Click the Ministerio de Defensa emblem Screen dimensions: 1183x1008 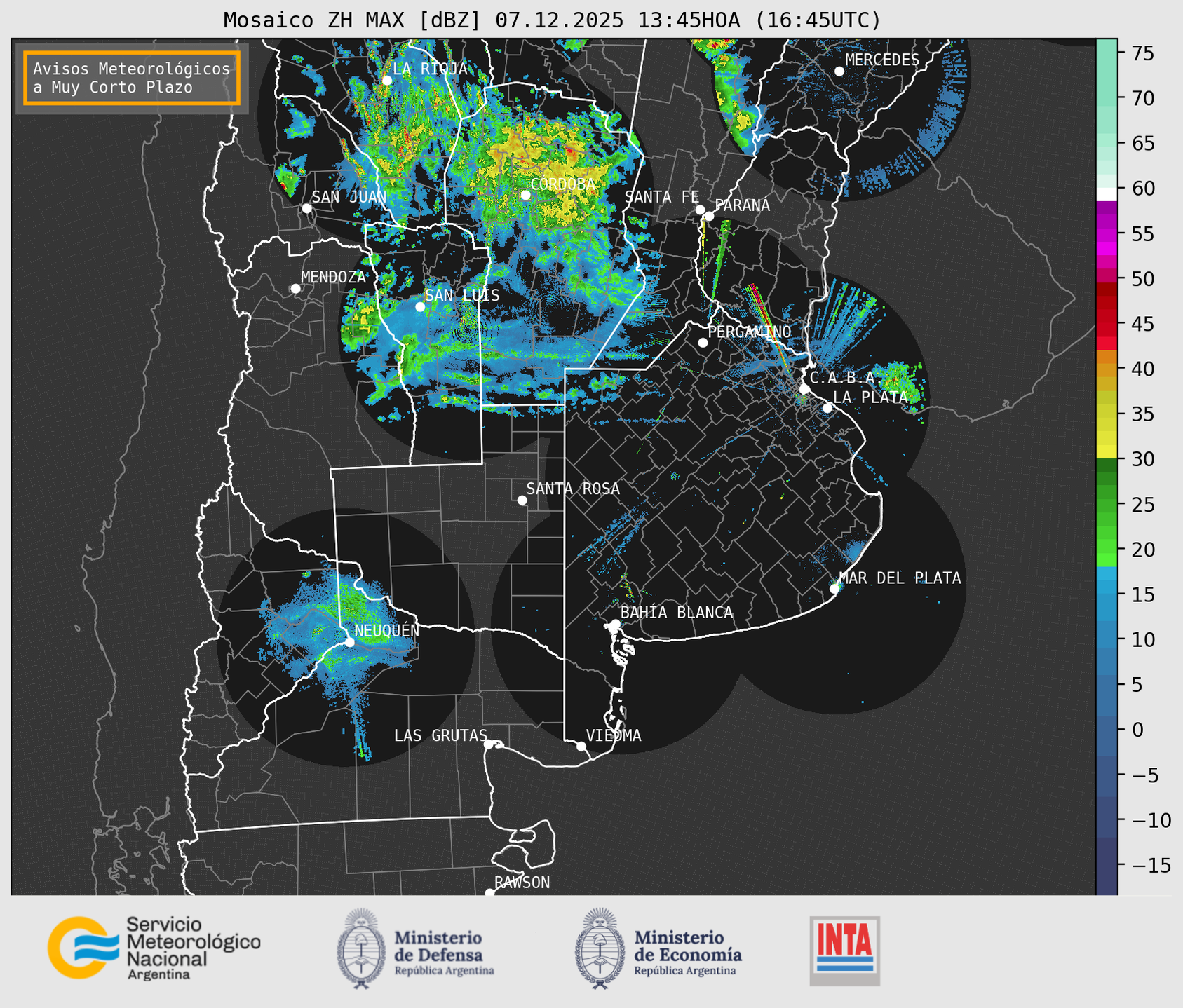click(362, 948)
